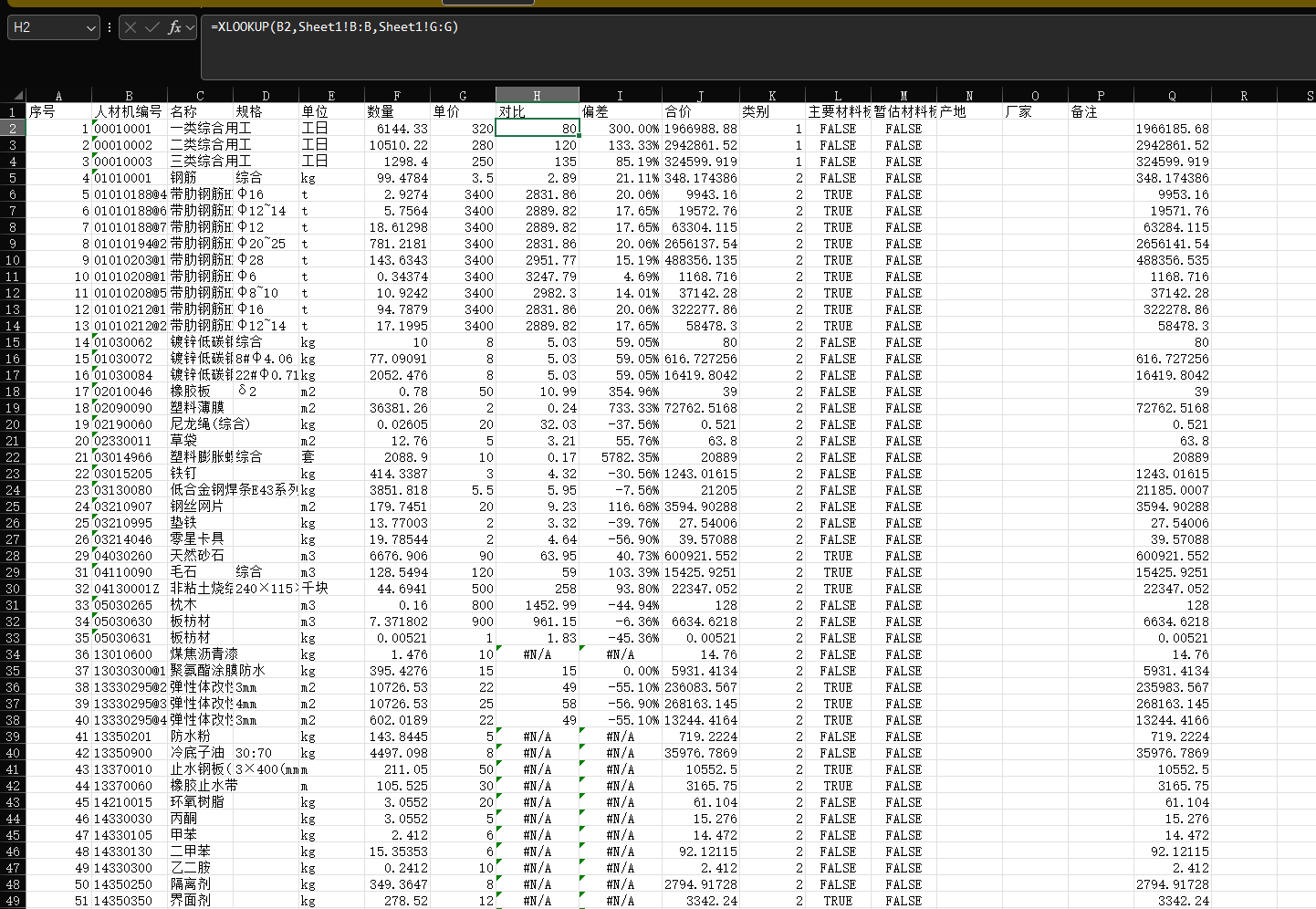Screen dimensions: 1316x909
Task: Click the 人材机编号 header cell
Action: click(129, 111)
